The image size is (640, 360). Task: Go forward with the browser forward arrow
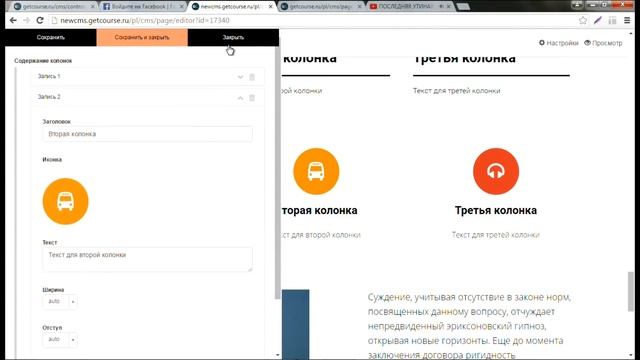(x=27, y=20)
